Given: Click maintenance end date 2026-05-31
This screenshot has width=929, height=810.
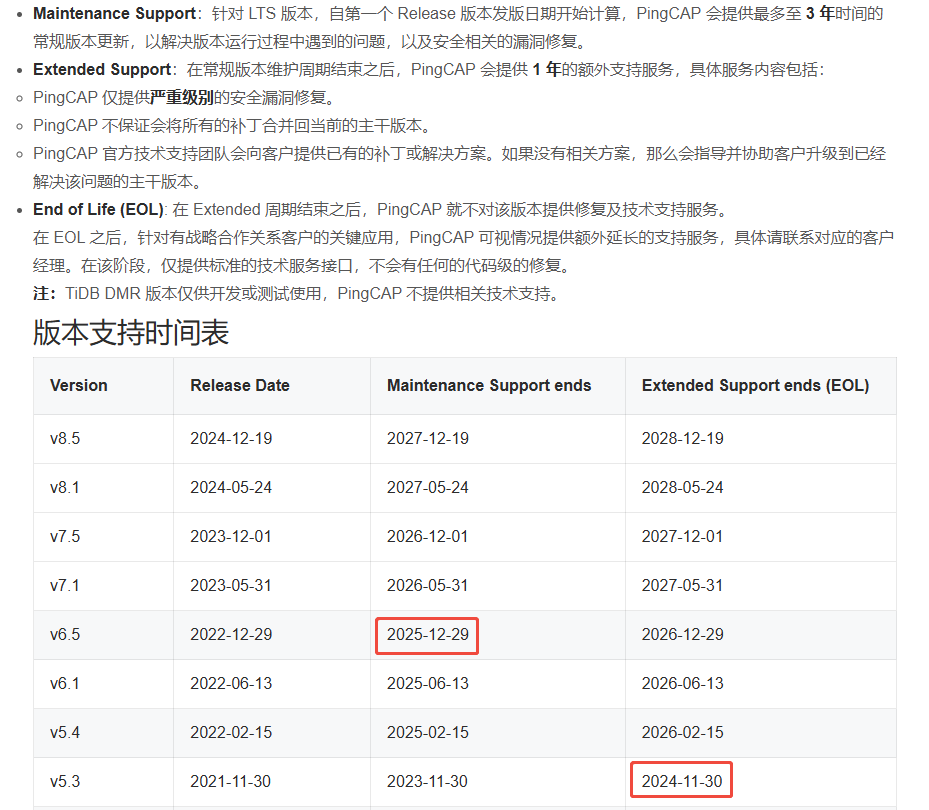Looking at the screenshot, I should pyautogui.click(x=427, y=586).
